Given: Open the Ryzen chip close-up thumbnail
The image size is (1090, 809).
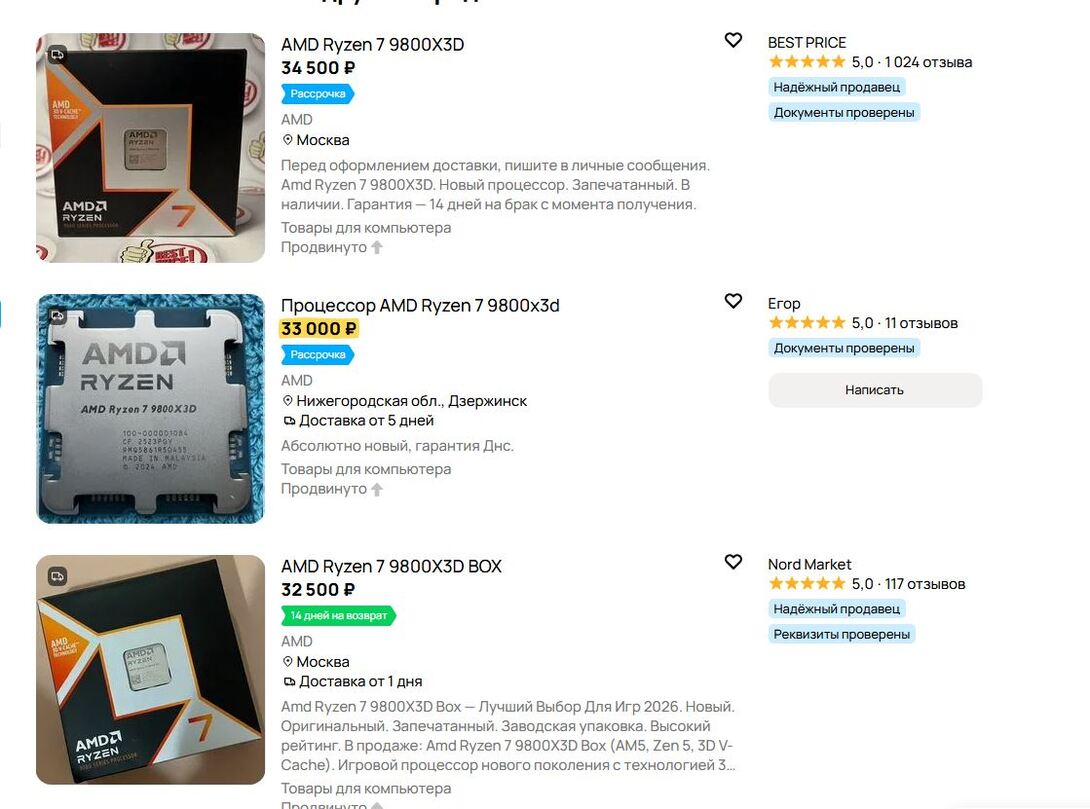Looking at the screenshot, I should point(150,409).
